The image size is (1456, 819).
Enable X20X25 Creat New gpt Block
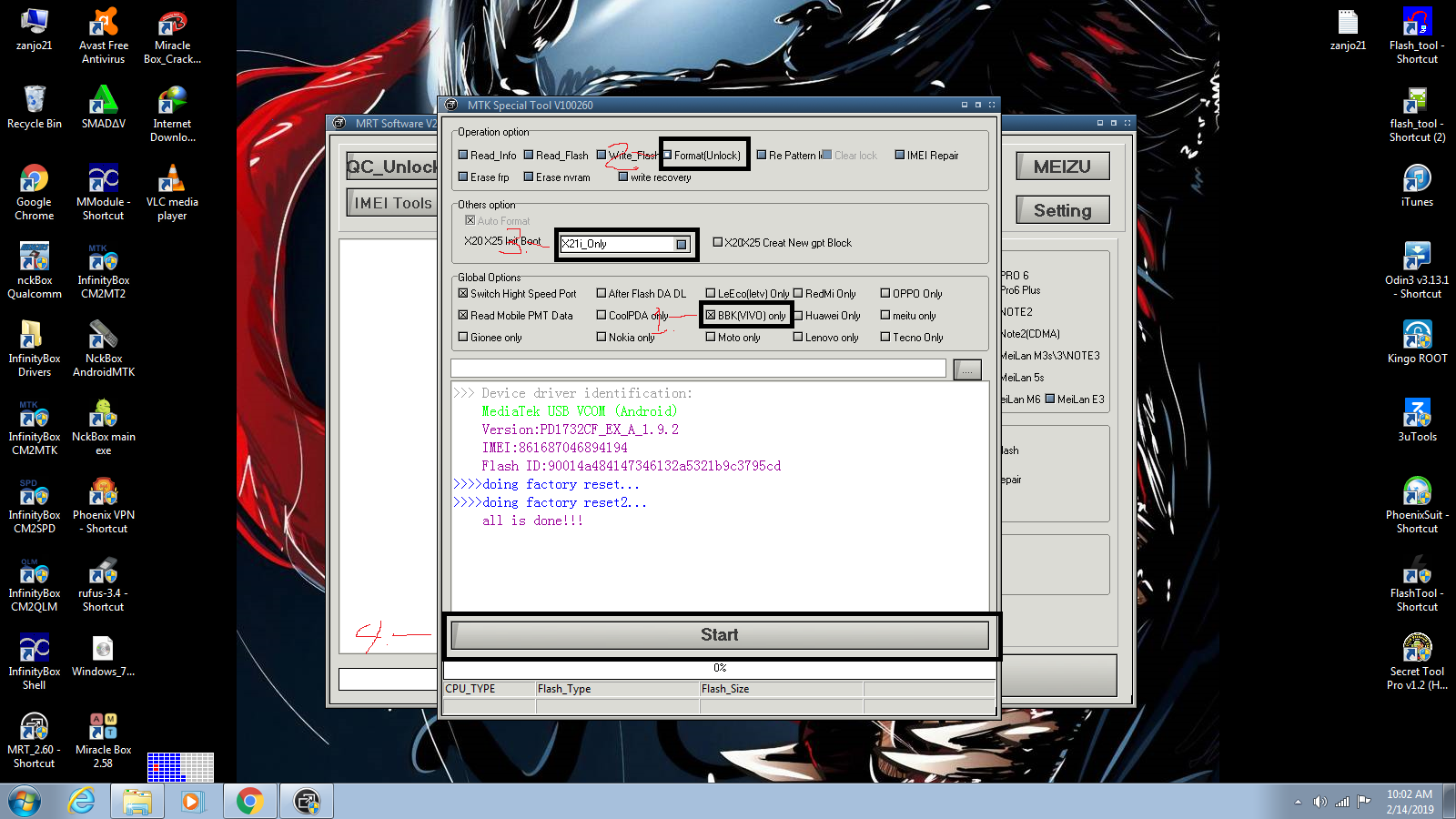point(718,243)
